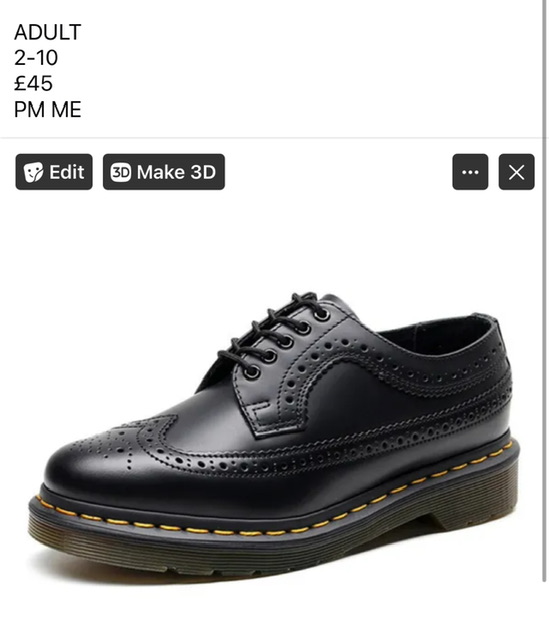Screen dimensions: 549x640
Task: Click the 3D badge icon
Action: click(121, 172)
